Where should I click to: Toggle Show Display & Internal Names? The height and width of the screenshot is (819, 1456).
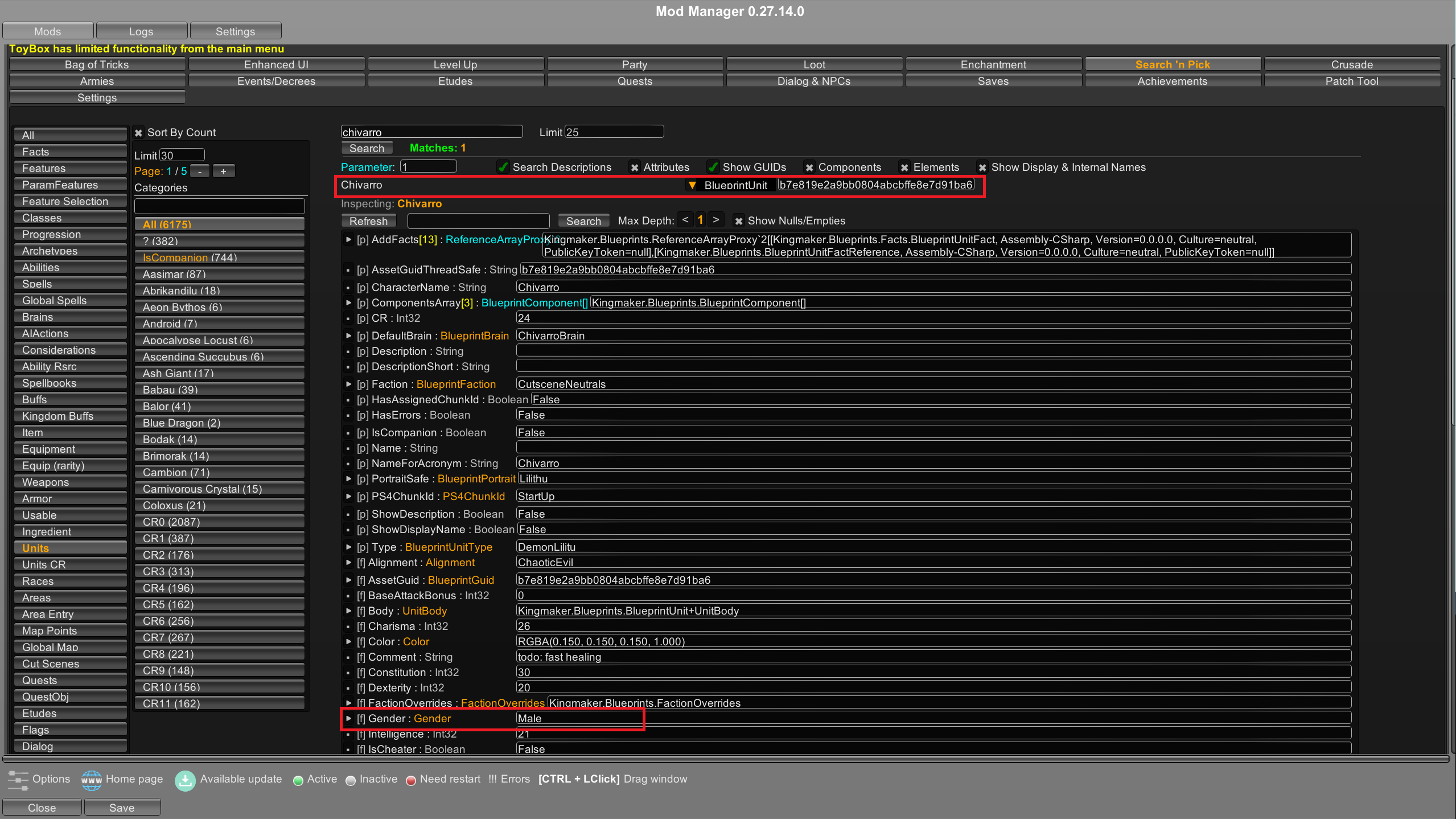(982, 167)
